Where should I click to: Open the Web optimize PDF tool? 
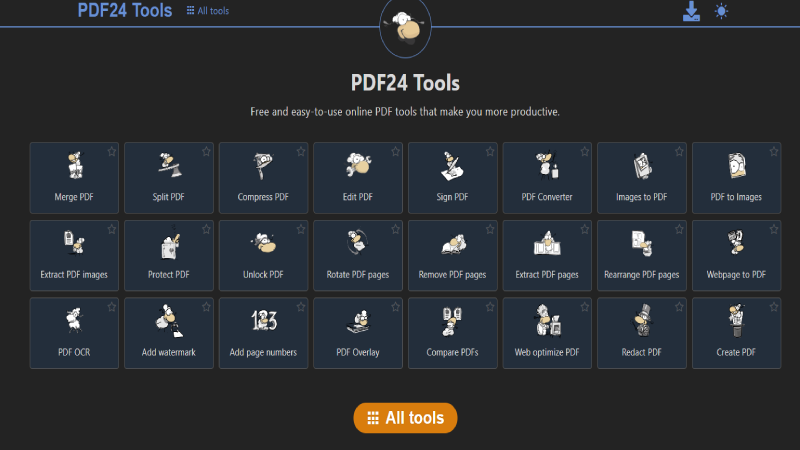tap(547, 333)
